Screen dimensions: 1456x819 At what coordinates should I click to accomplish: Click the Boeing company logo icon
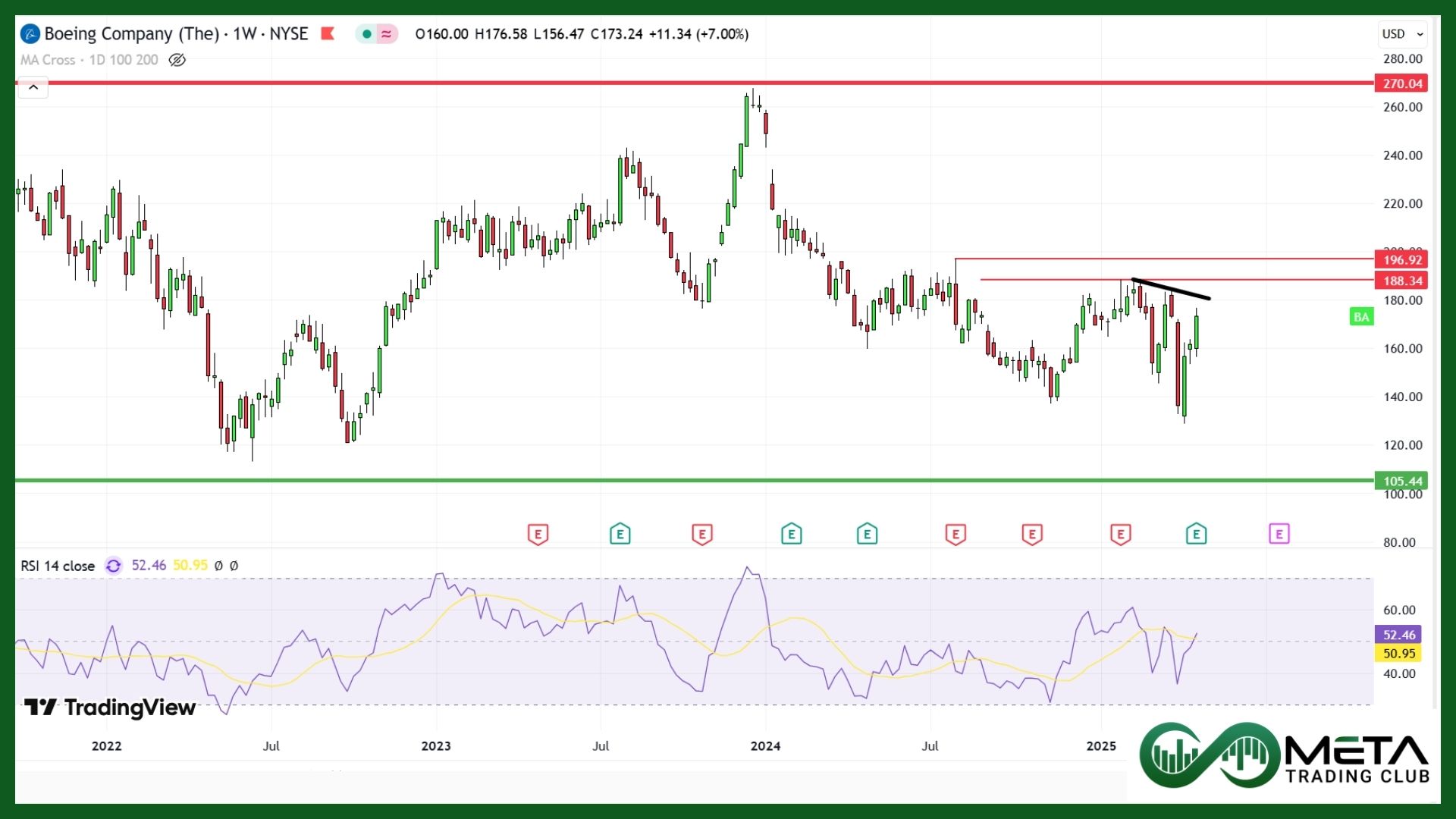click(30, 34)
